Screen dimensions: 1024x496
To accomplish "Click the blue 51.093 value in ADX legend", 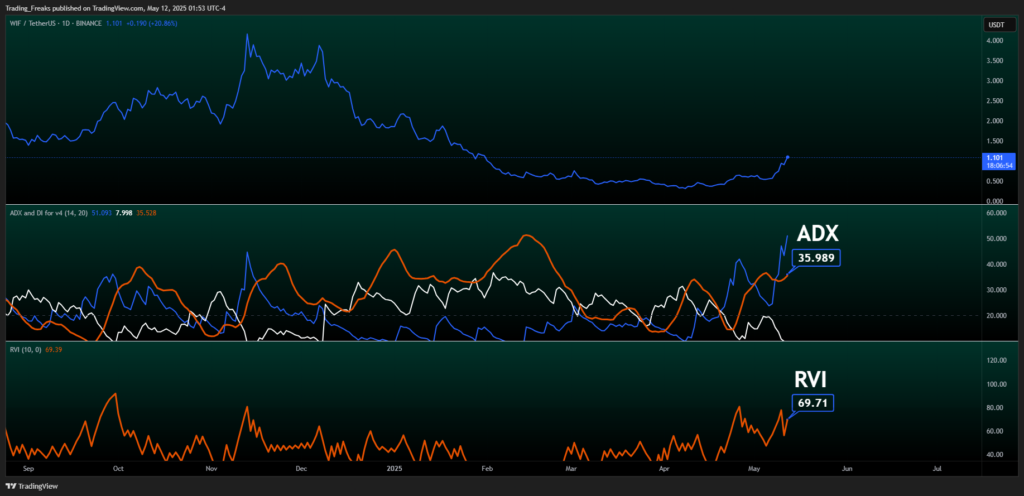I will [102, 213].
